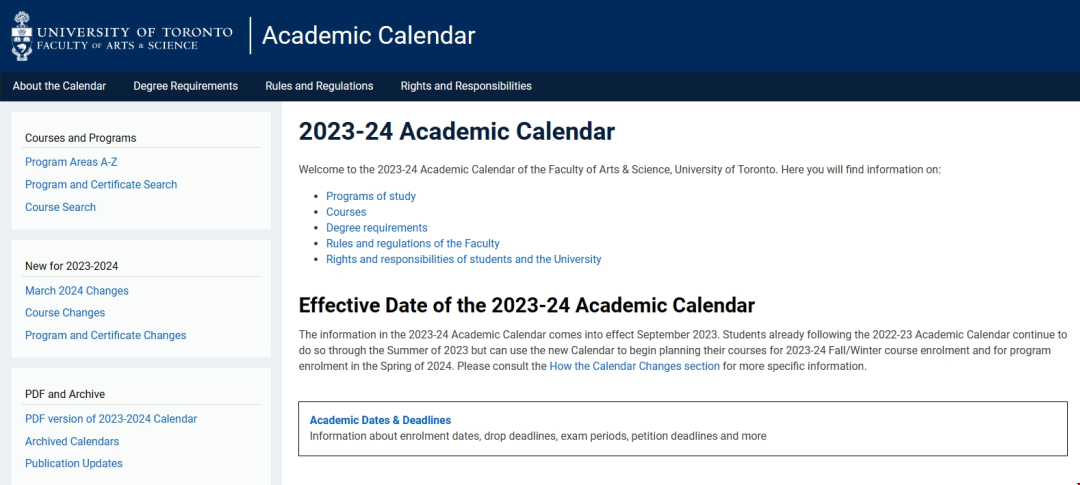Open the About the Calendar menu
Image resolution: width=1080 pixels, height=485 pixels.
tap(59, 86)
